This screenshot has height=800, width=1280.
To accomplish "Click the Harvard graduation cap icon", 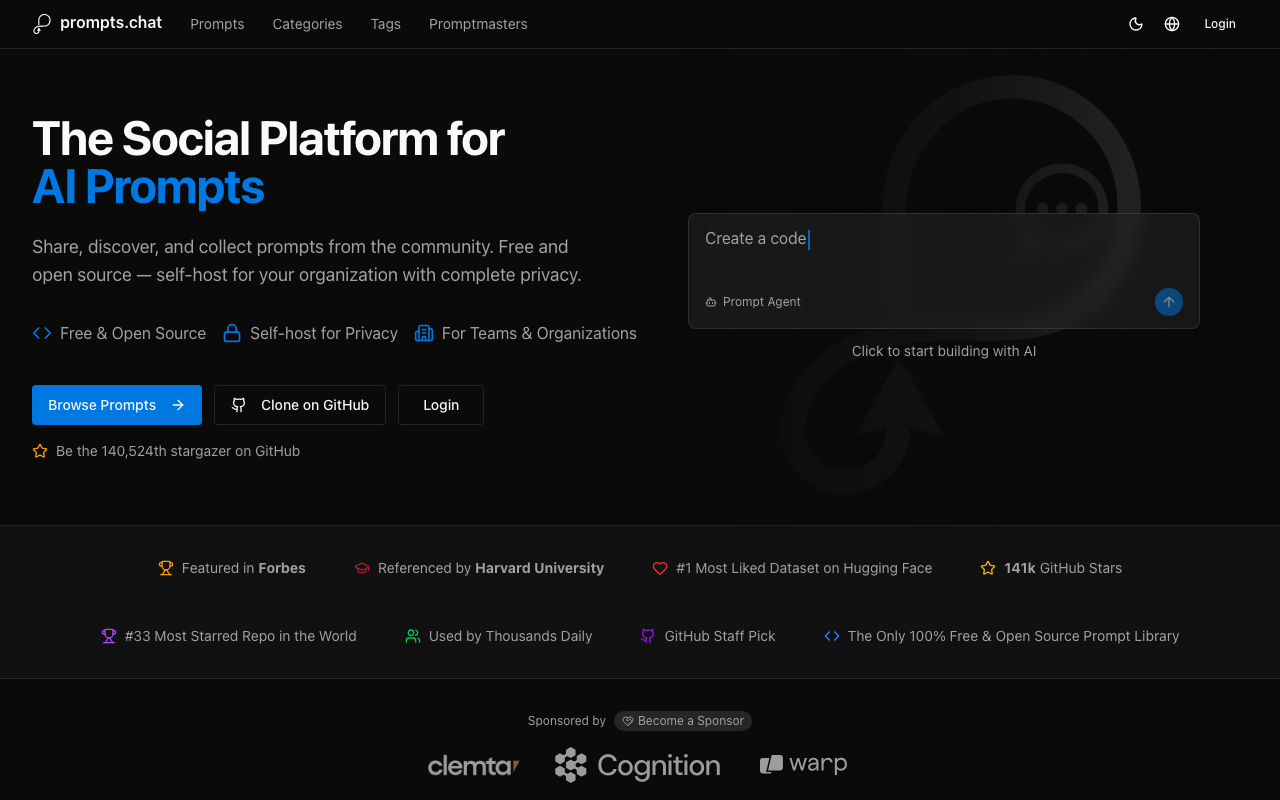I will coord(362,568).
